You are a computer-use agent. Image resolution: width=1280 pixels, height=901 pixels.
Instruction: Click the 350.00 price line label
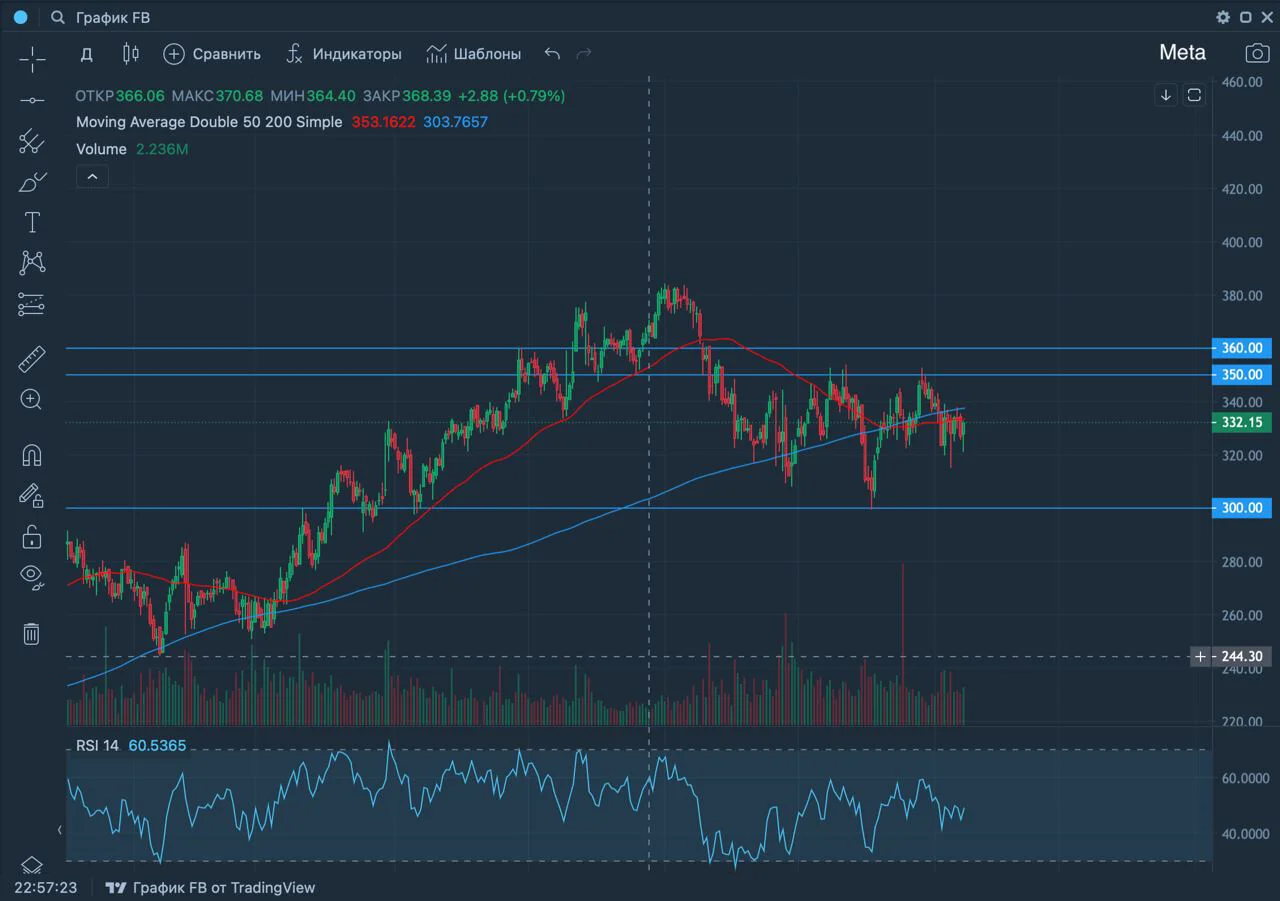click(x=1242, y=374)
